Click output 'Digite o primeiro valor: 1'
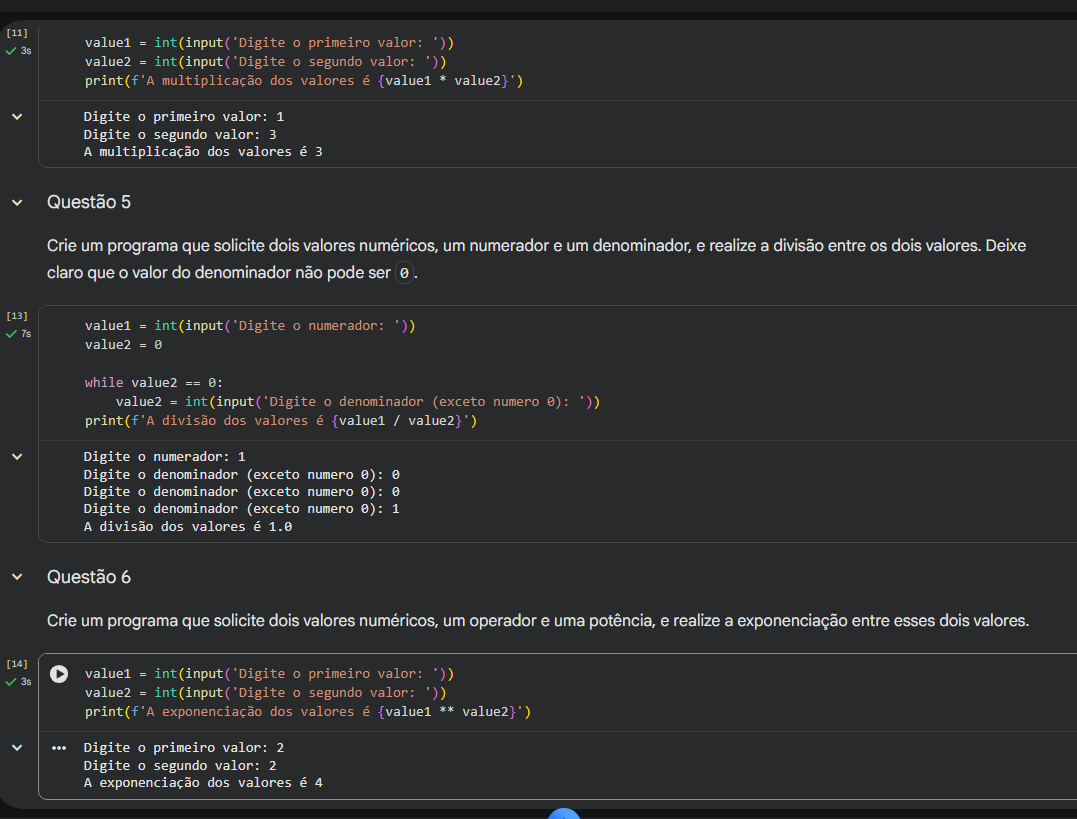 click(184, 117)
